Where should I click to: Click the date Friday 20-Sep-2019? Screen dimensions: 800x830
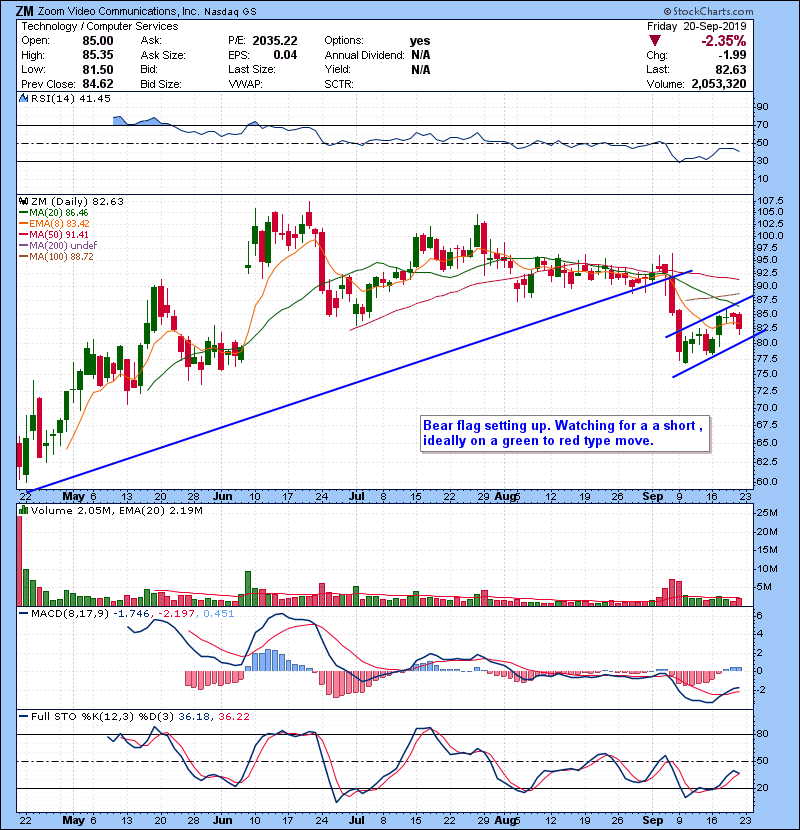click(x=696, y=26)
